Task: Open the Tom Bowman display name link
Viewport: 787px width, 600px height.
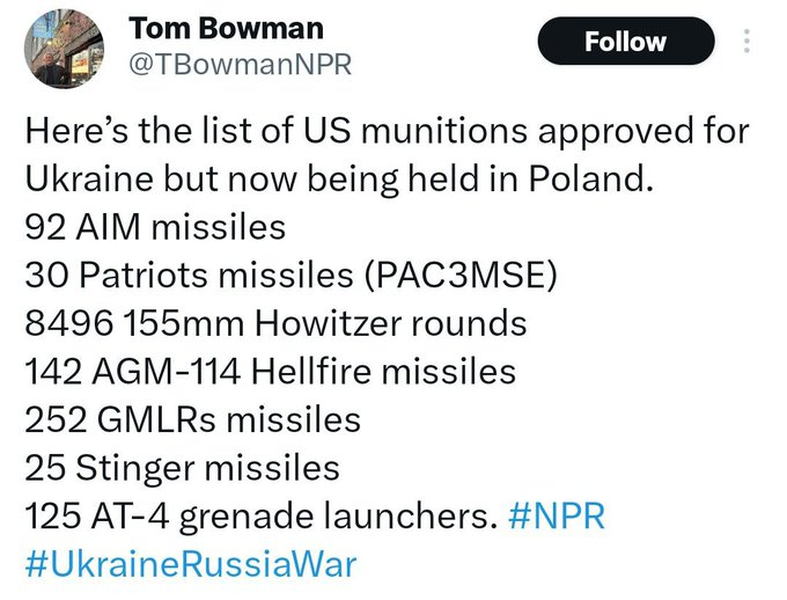Action: (x=226, y=29)
